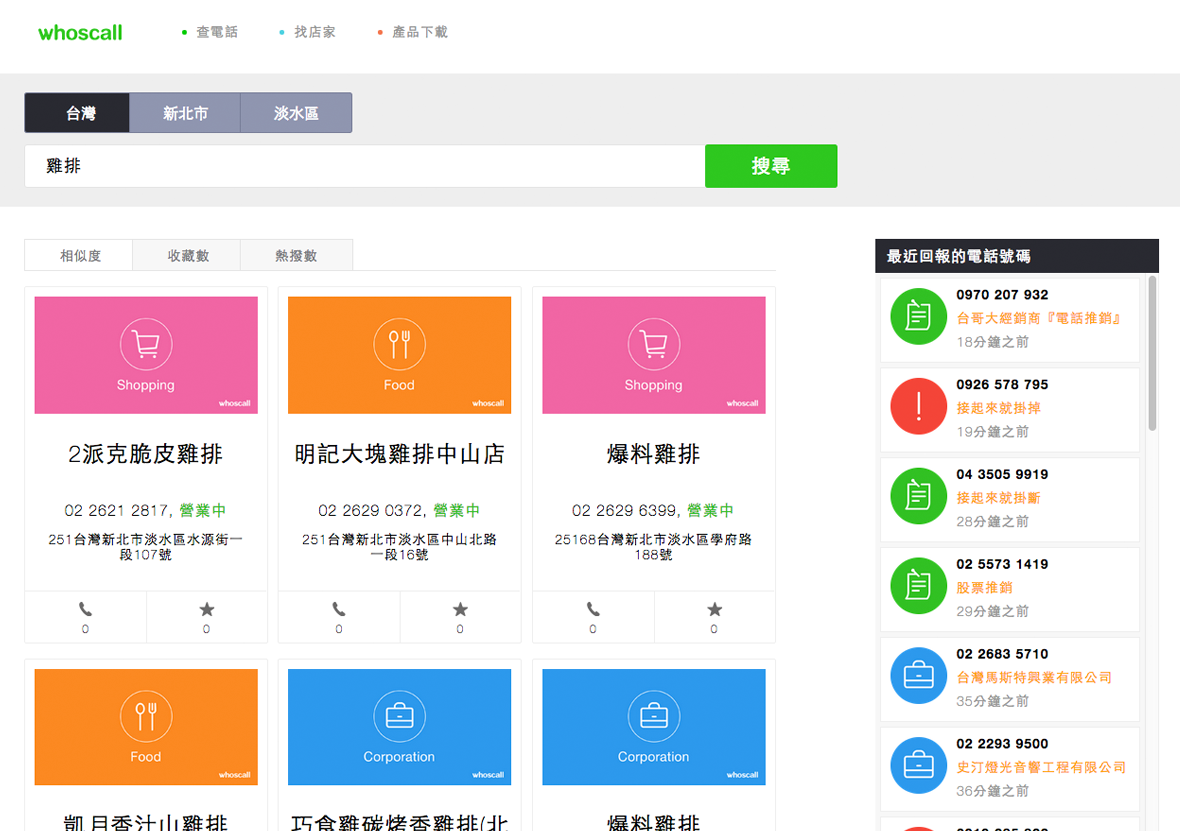
Task: Select the 新北市 city tab
Action: (x=185, y=113)
